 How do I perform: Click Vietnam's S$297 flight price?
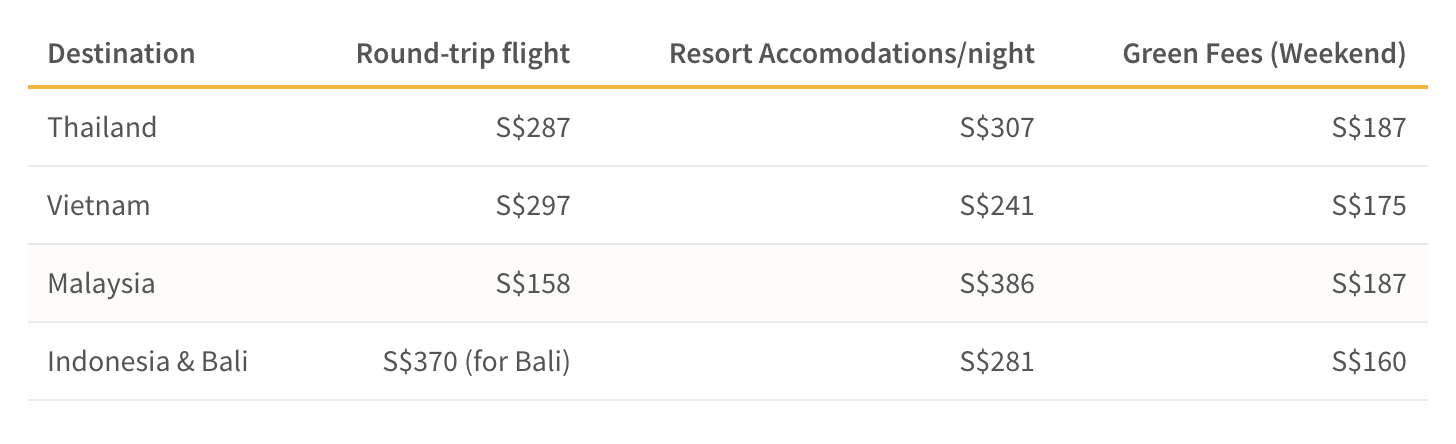click(x=534, y=205)
